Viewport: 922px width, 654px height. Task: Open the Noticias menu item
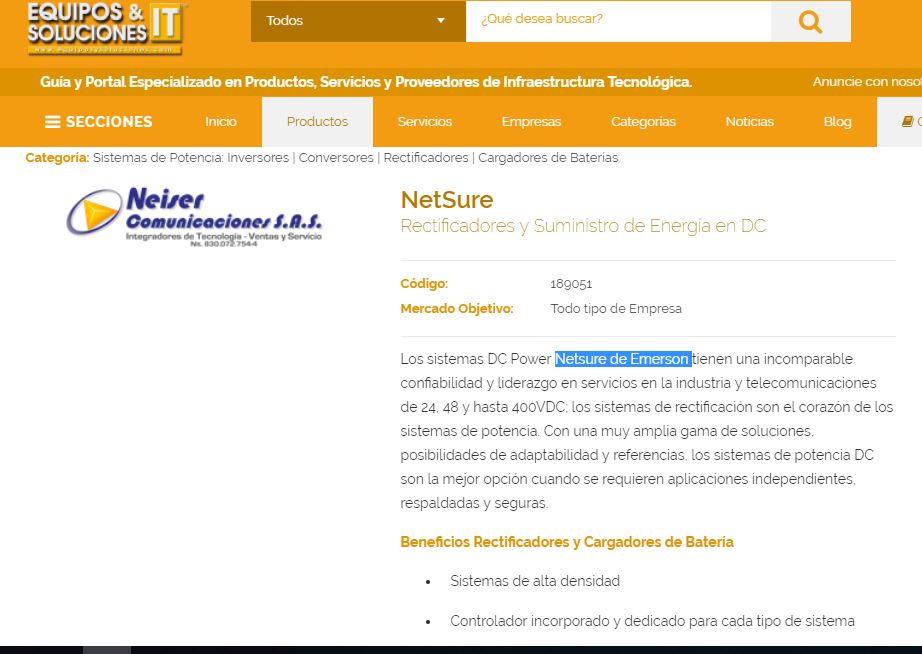click(750, 122)
